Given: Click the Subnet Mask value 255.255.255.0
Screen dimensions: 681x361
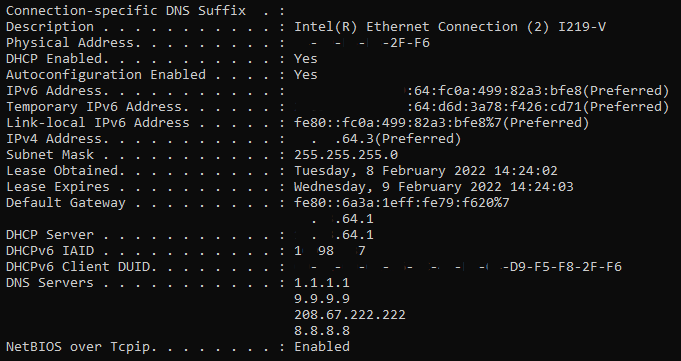Looking at the screenshot, I should tap(346, 155).
